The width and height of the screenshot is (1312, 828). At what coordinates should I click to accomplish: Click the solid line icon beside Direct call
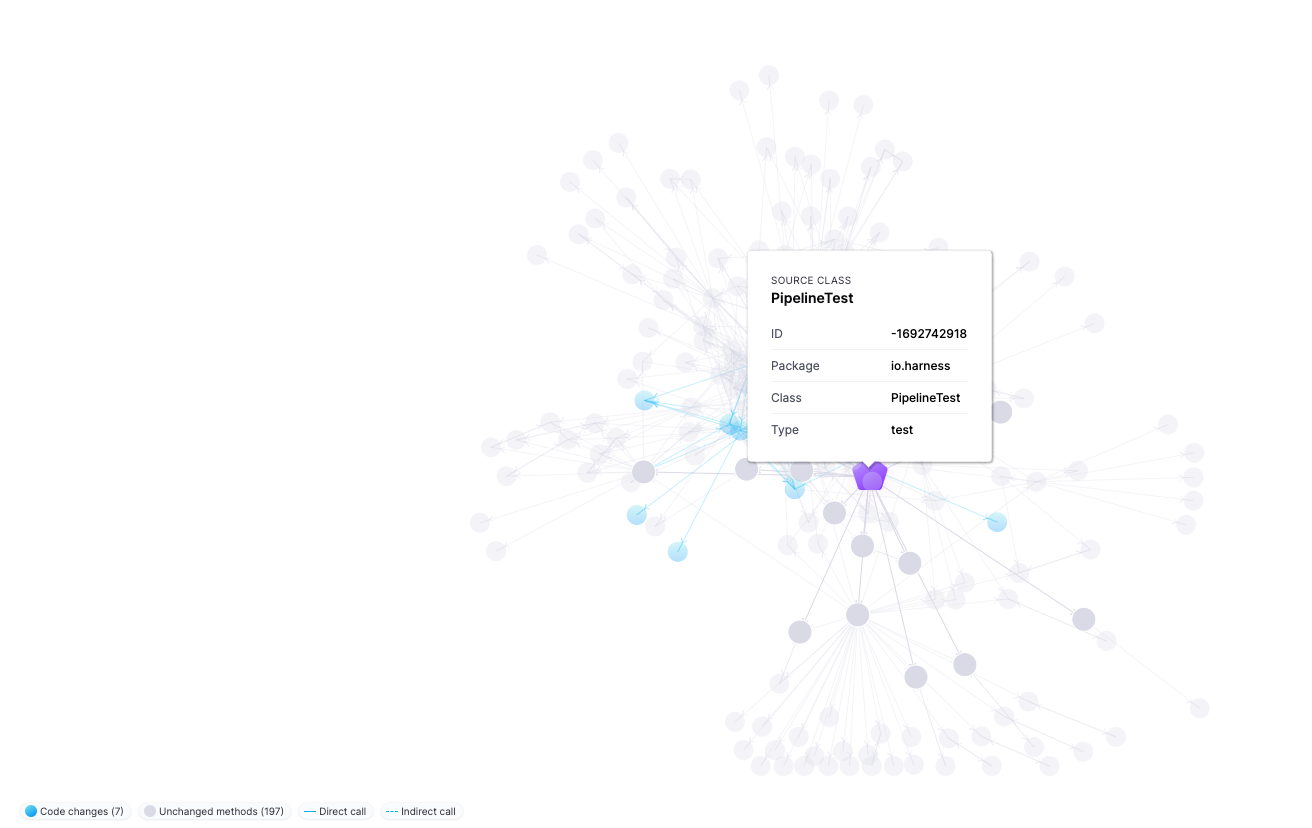[x=310, y=811]
